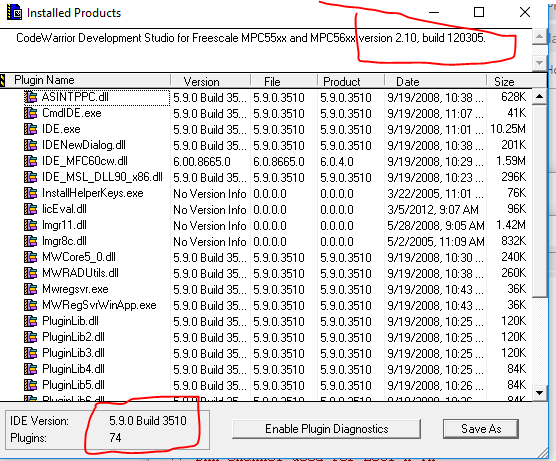
Task: Select the ASINTPPC.dll row name
Action: (x=75, y=97)
